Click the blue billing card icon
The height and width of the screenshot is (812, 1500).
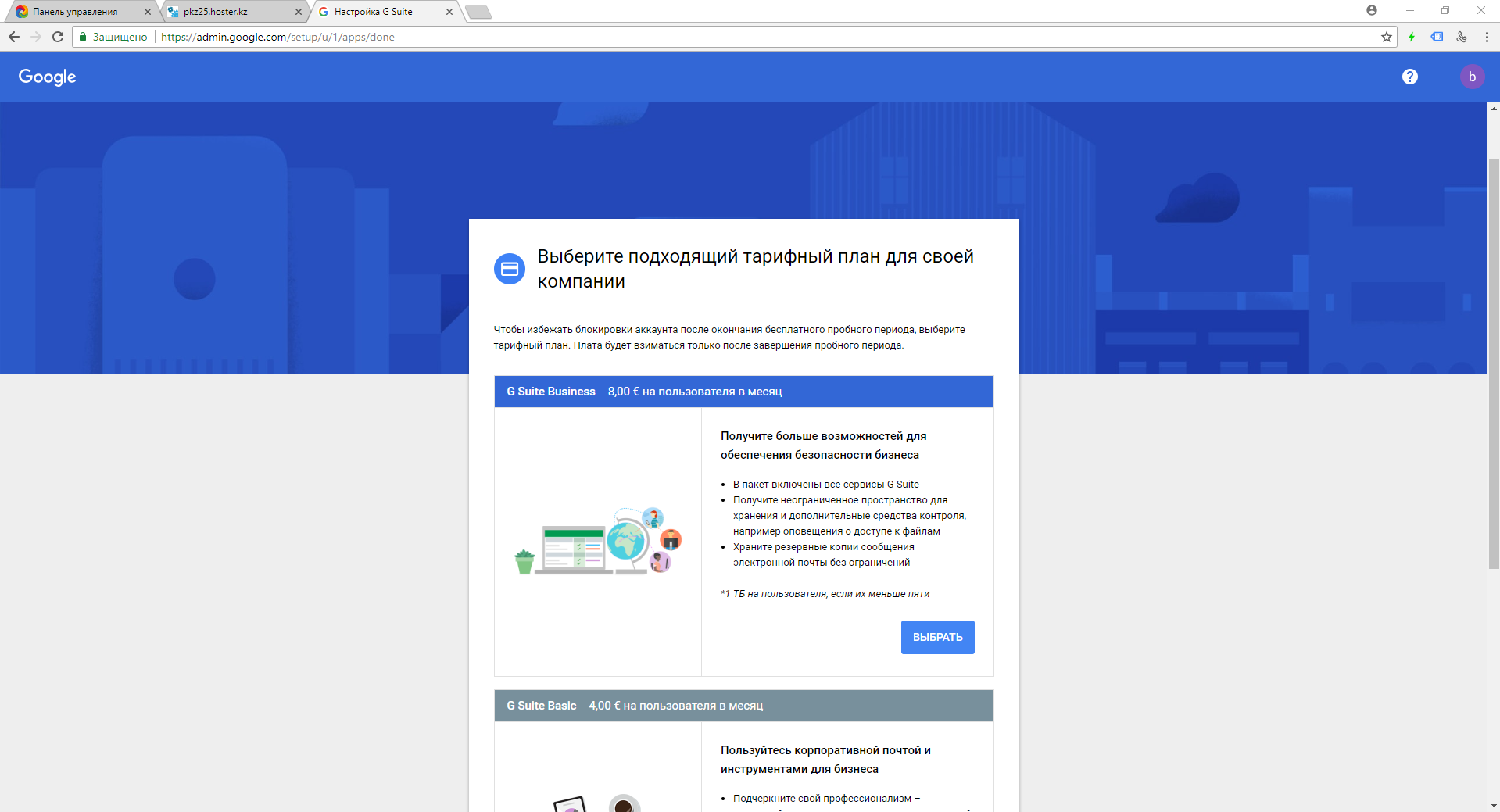(510, 269)
